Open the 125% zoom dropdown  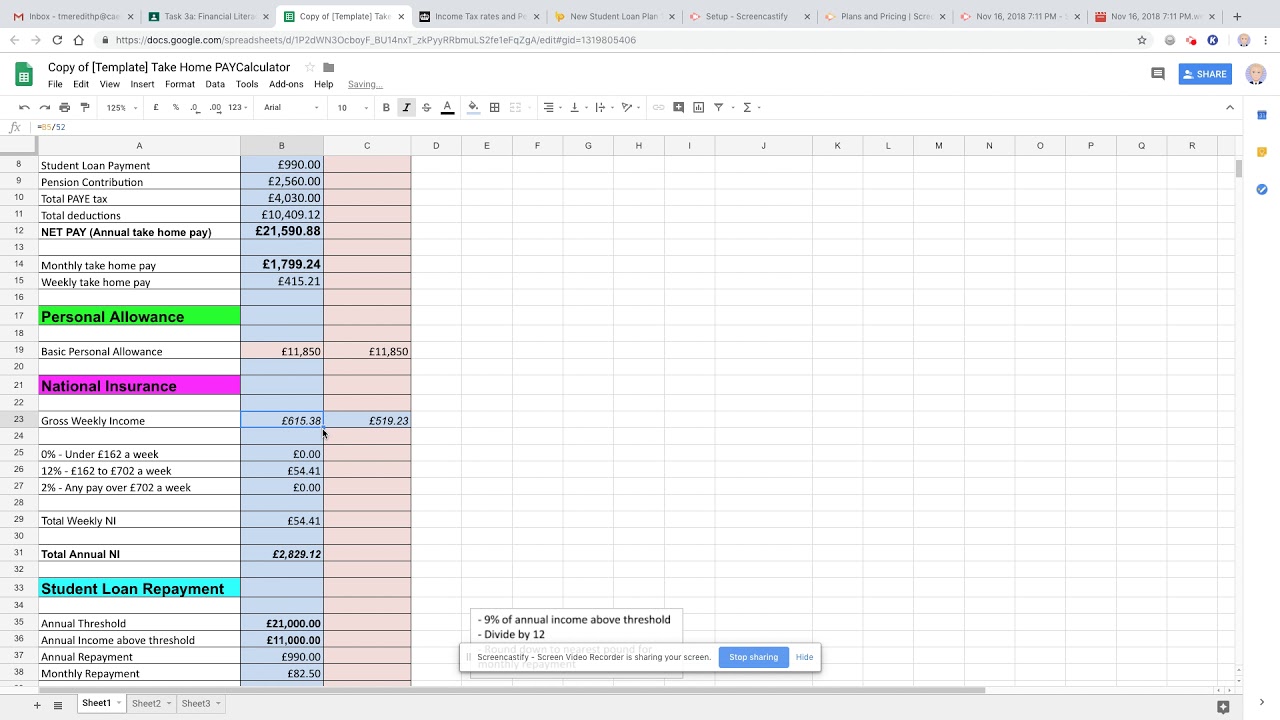(x=122, y=107)
